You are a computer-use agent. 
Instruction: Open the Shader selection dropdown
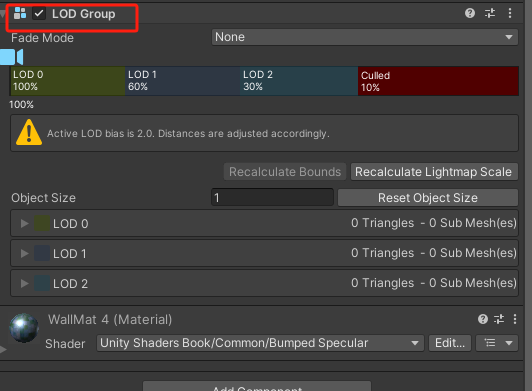pos(260,343)
